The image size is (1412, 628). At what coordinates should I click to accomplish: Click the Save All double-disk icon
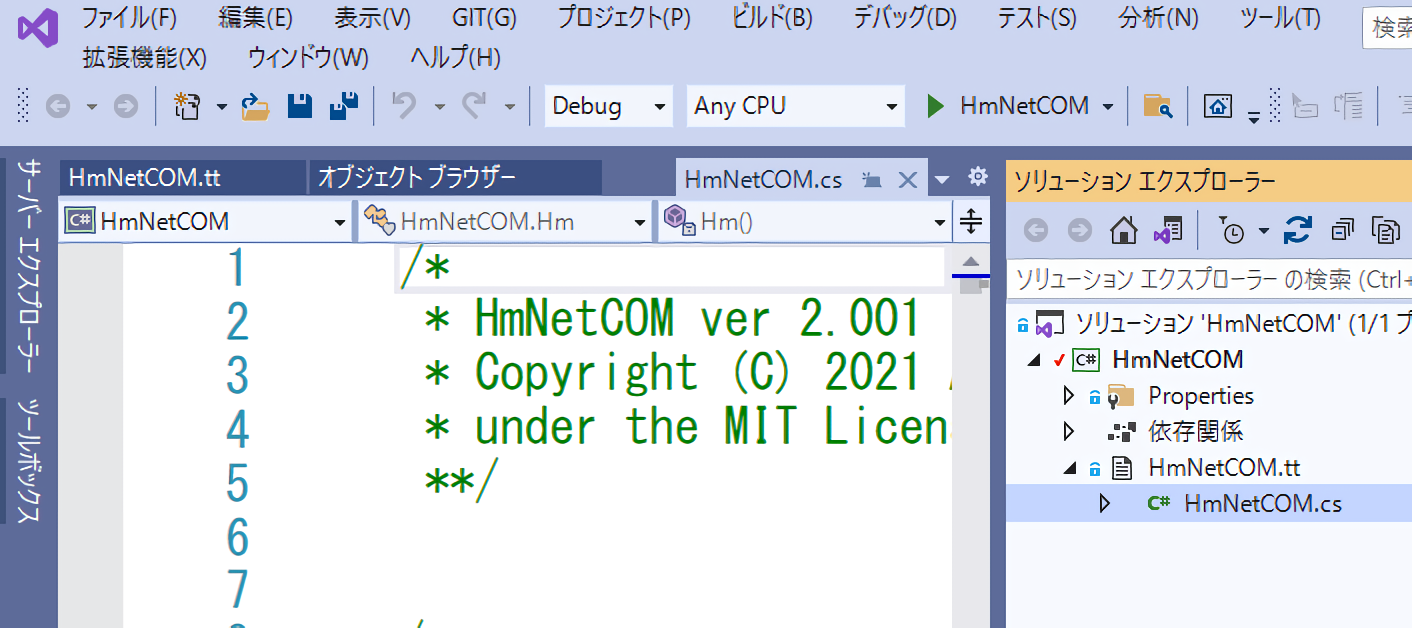click(x=344, y=106)
